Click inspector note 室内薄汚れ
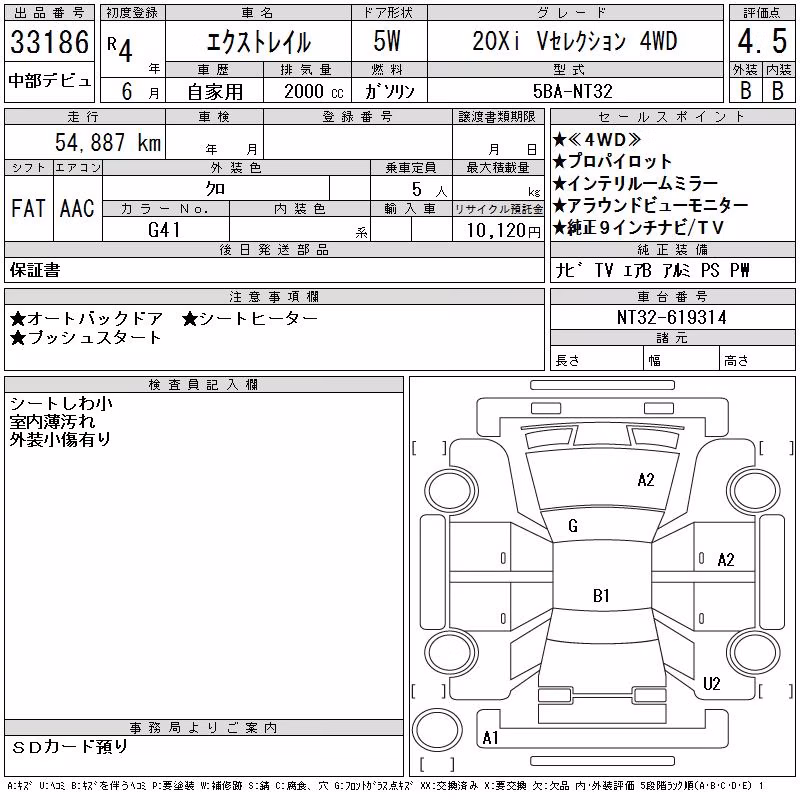Viewport: 800px width, 800px height. pos(52,421)
